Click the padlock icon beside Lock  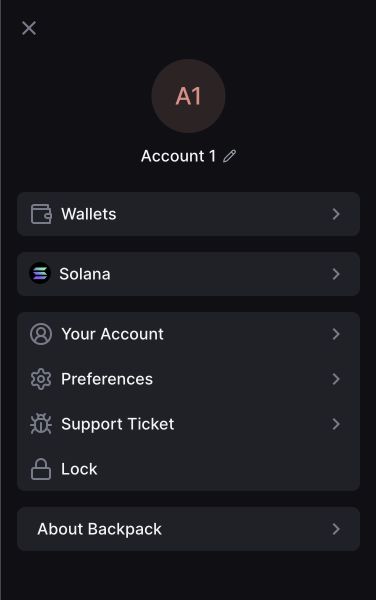pos(41,469)
